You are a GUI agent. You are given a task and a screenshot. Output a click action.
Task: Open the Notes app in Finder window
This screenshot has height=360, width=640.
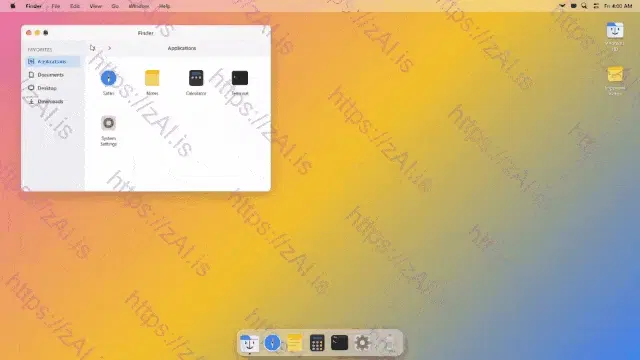(x=152, y=78)
